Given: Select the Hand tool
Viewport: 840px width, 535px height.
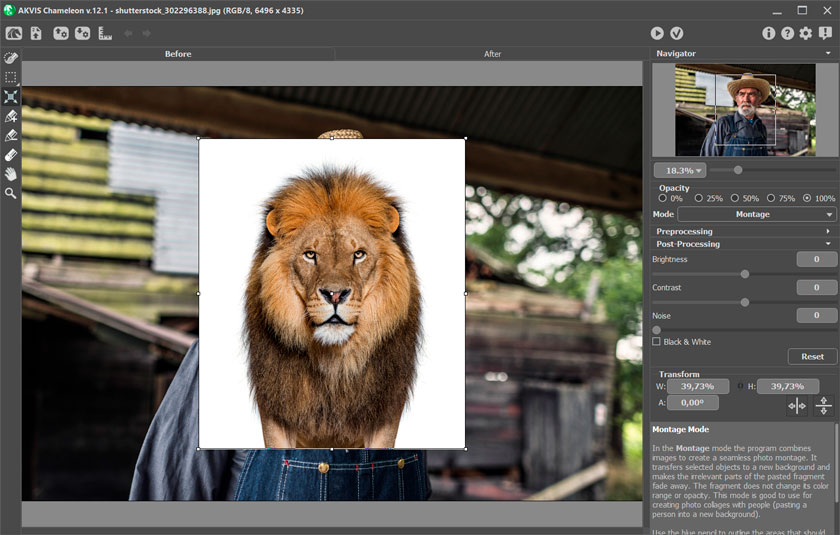Looking at the screenshot, I should tap(11, 174).
